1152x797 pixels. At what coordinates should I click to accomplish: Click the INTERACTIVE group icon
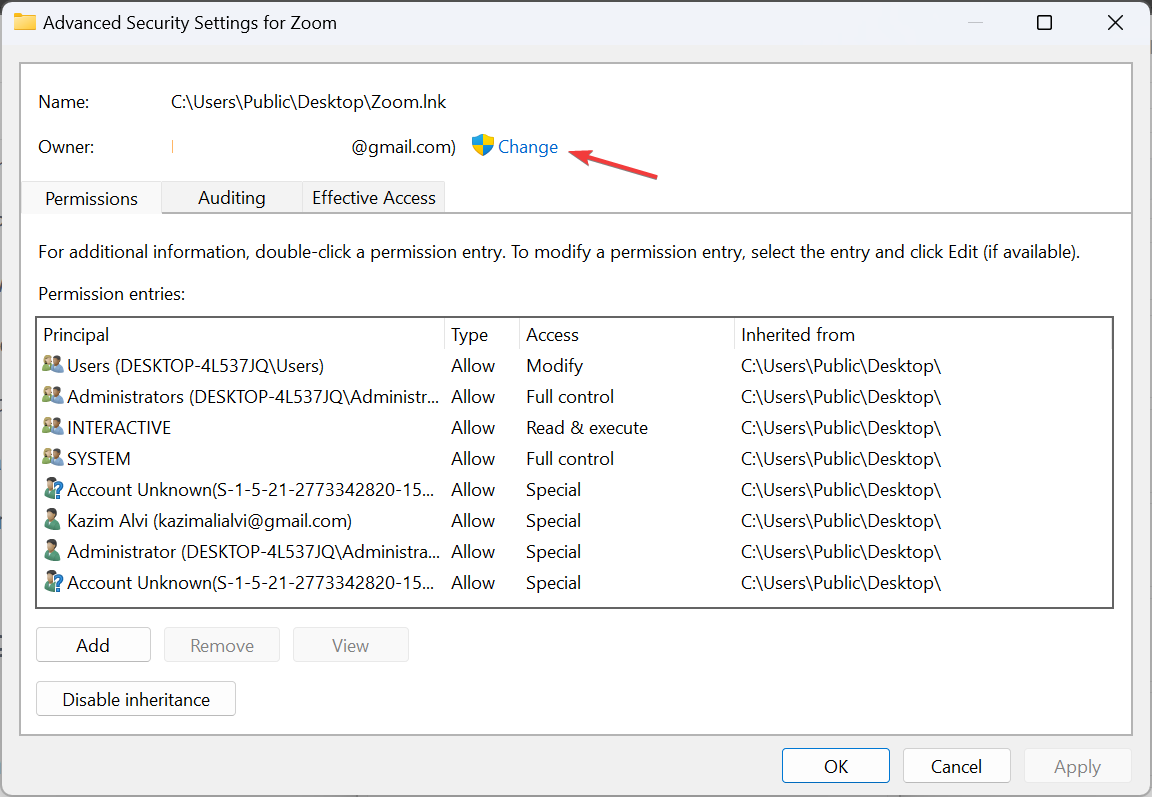point(53,426)
